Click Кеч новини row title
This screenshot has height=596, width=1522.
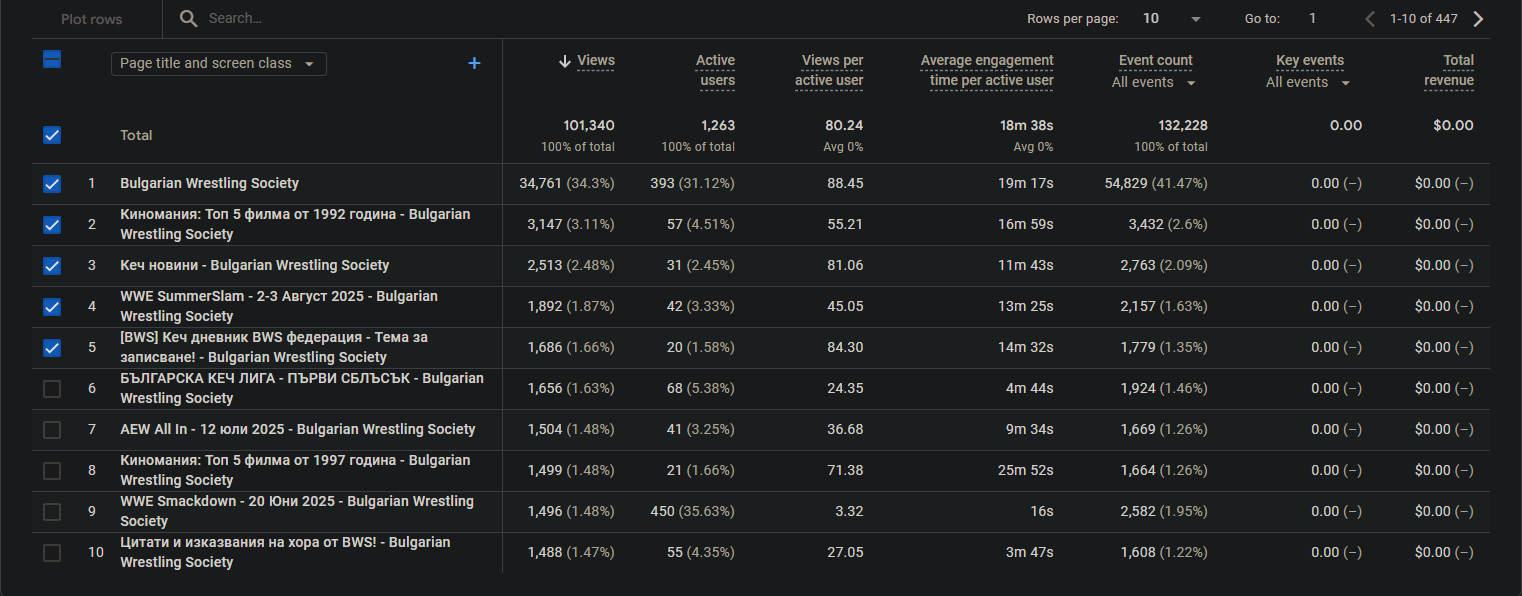pos(255,266)
